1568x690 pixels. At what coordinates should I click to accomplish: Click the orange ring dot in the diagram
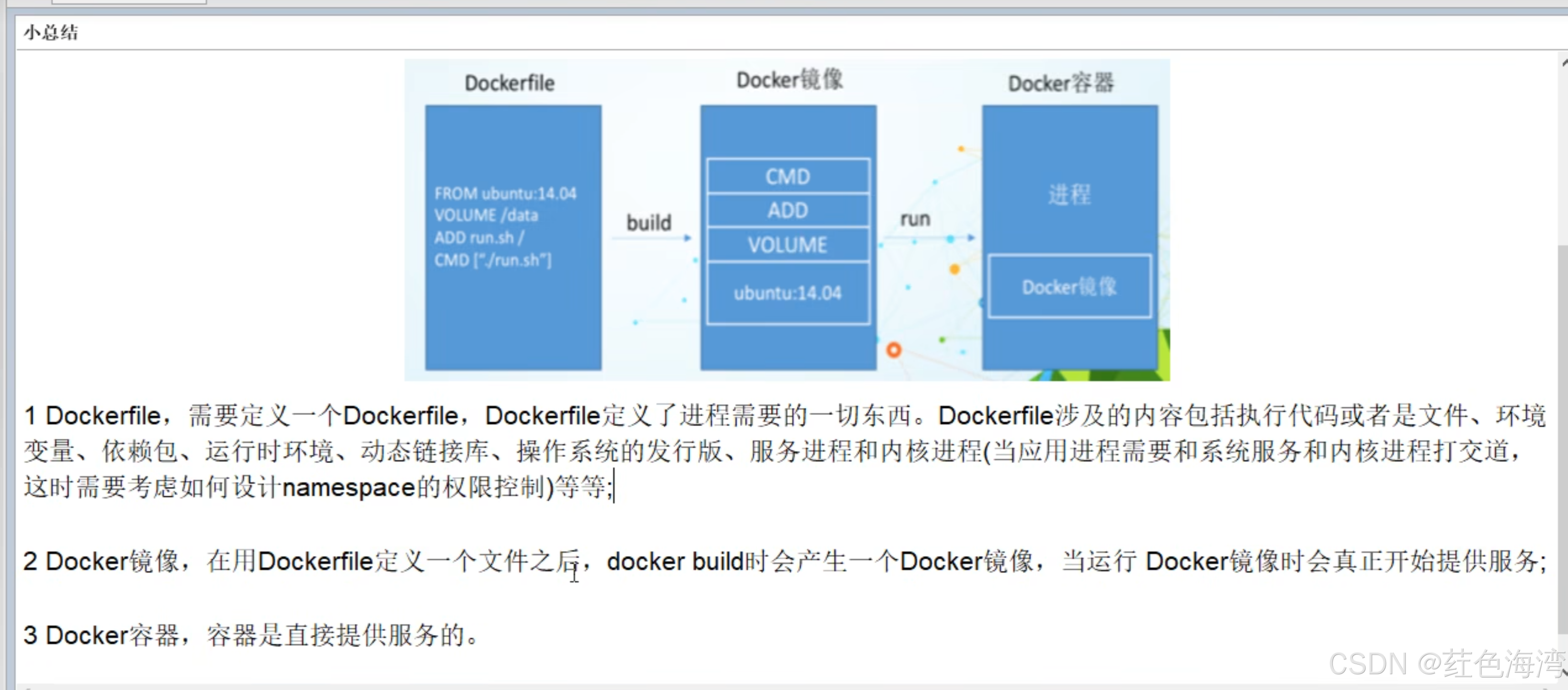point(893,350)
